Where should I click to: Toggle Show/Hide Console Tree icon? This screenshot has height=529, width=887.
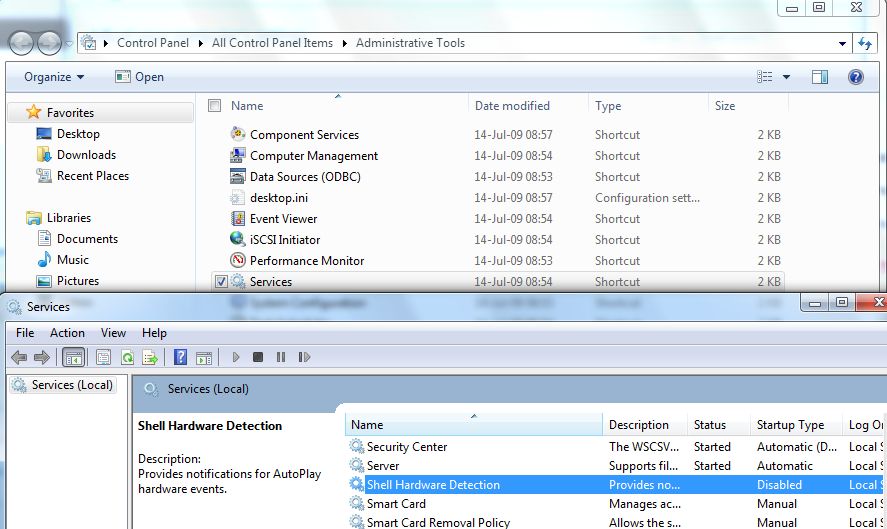[74, 358]
